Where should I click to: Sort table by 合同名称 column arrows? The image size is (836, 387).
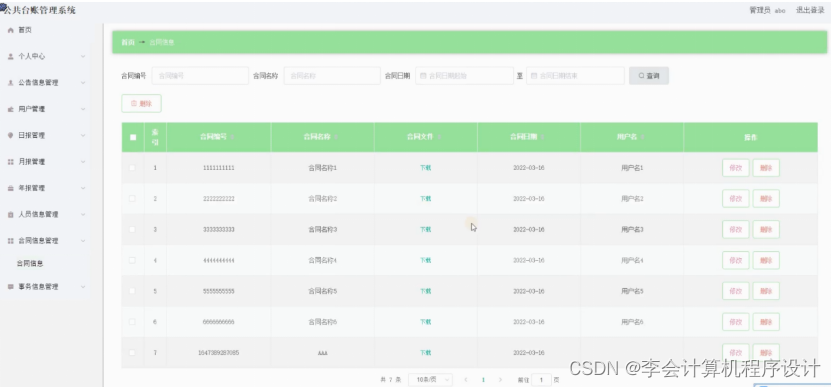(336, 137)
